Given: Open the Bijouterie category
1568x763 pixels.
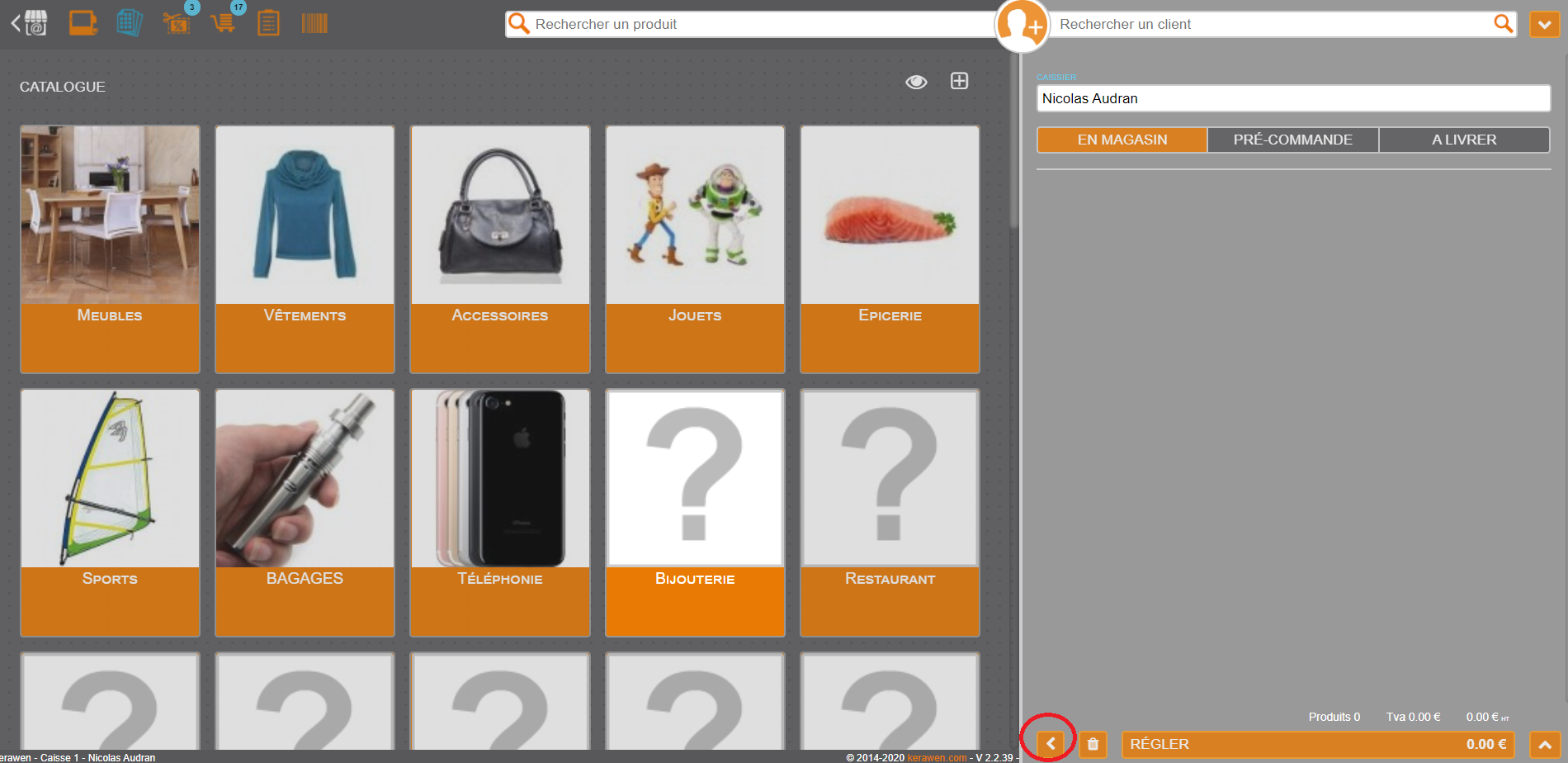Looking at the screenshot, I should [695, 513].
